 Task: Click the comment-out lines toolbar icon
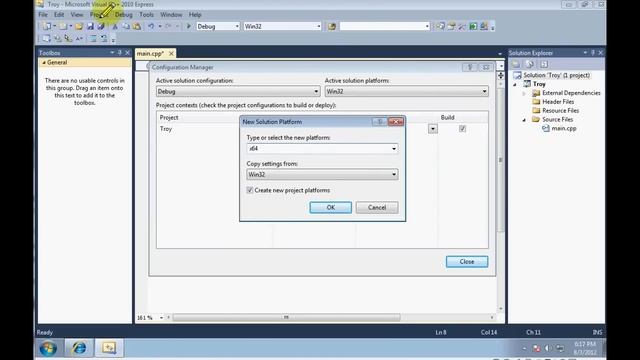click(x=93, y=39)
